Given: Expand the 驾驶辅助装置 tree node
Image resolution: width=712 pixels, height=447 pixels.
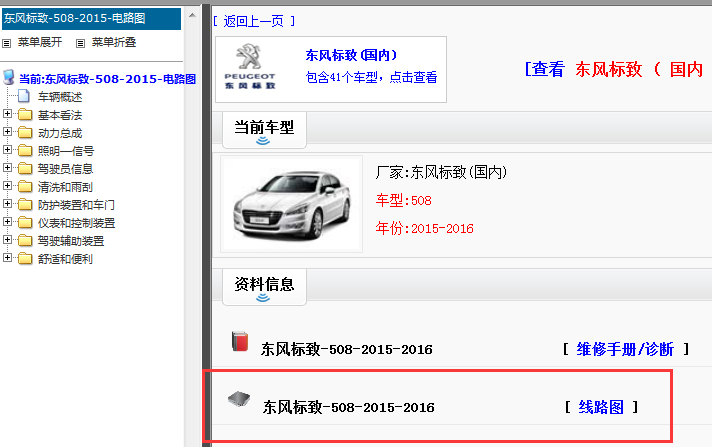Looking at the screenshot, I should pos(7,239).
